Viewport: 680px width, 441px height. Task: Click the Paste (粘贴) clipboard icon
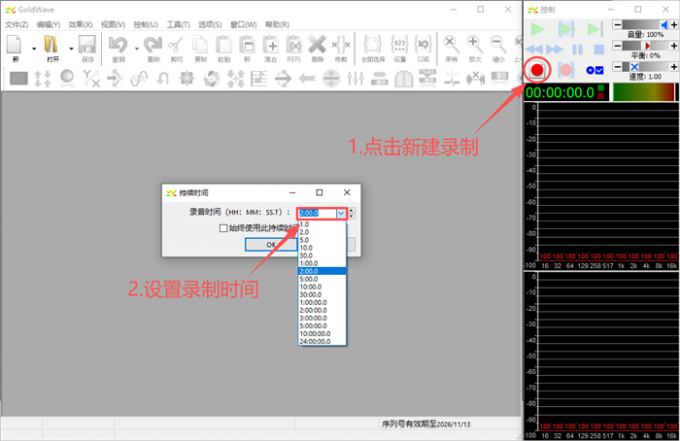point(224,45)
